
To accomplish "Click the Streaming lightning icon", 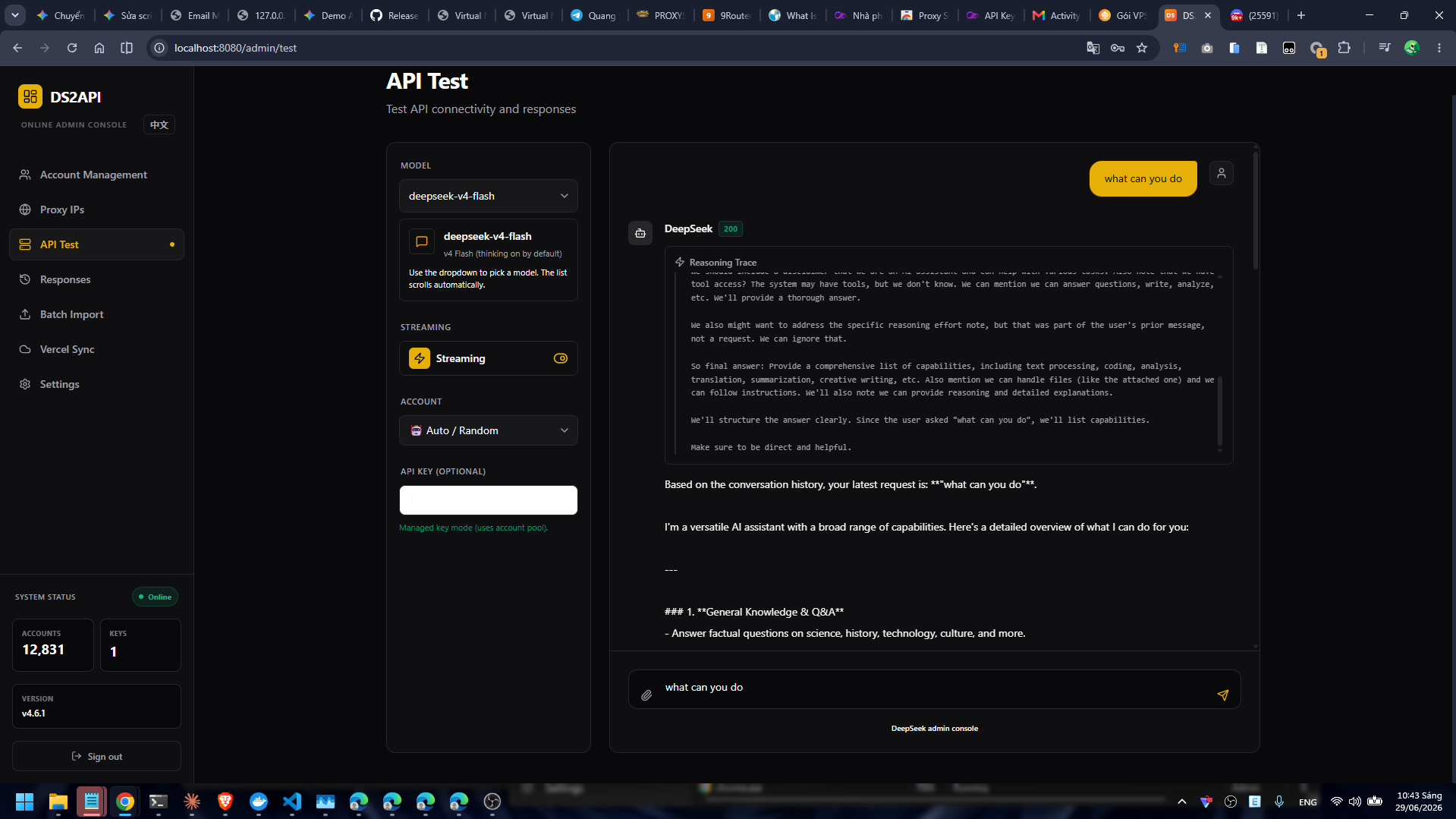I will (420, 358).
